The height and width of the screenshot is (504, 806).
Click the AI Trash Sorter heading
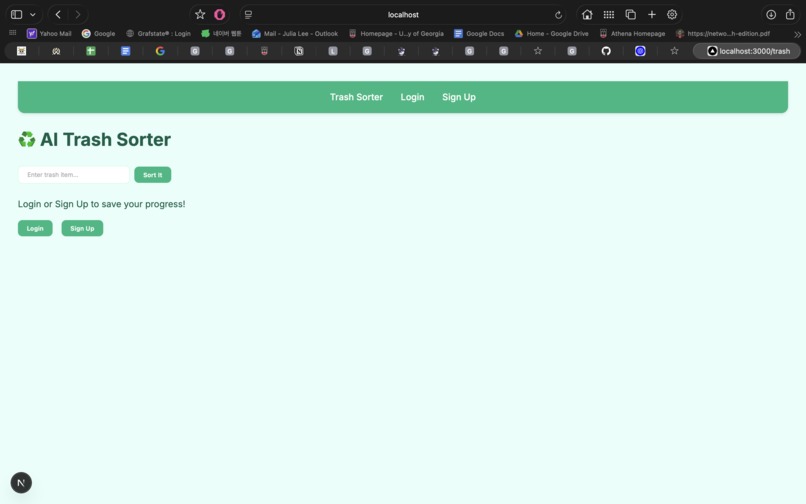pyautogui.click(x=105, y=139)
